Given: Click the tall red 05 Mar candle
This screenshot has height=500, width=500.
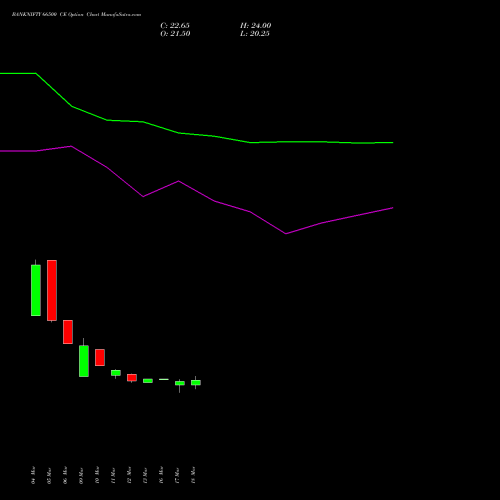Looking at the screenshot, I should 52,290.
